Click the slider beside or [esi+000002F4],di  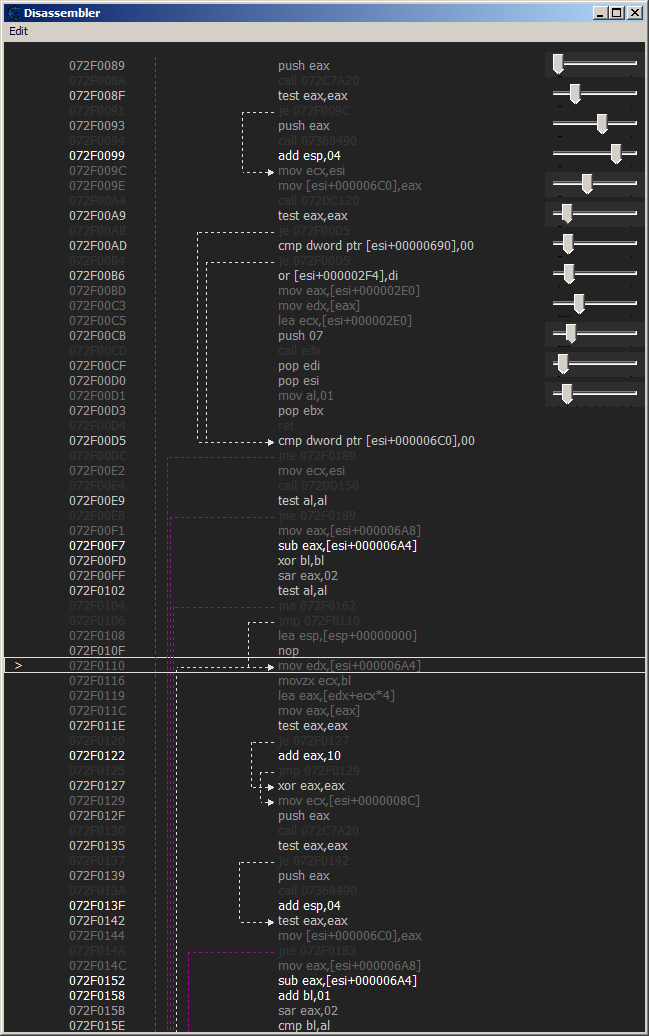coord(595,273)
